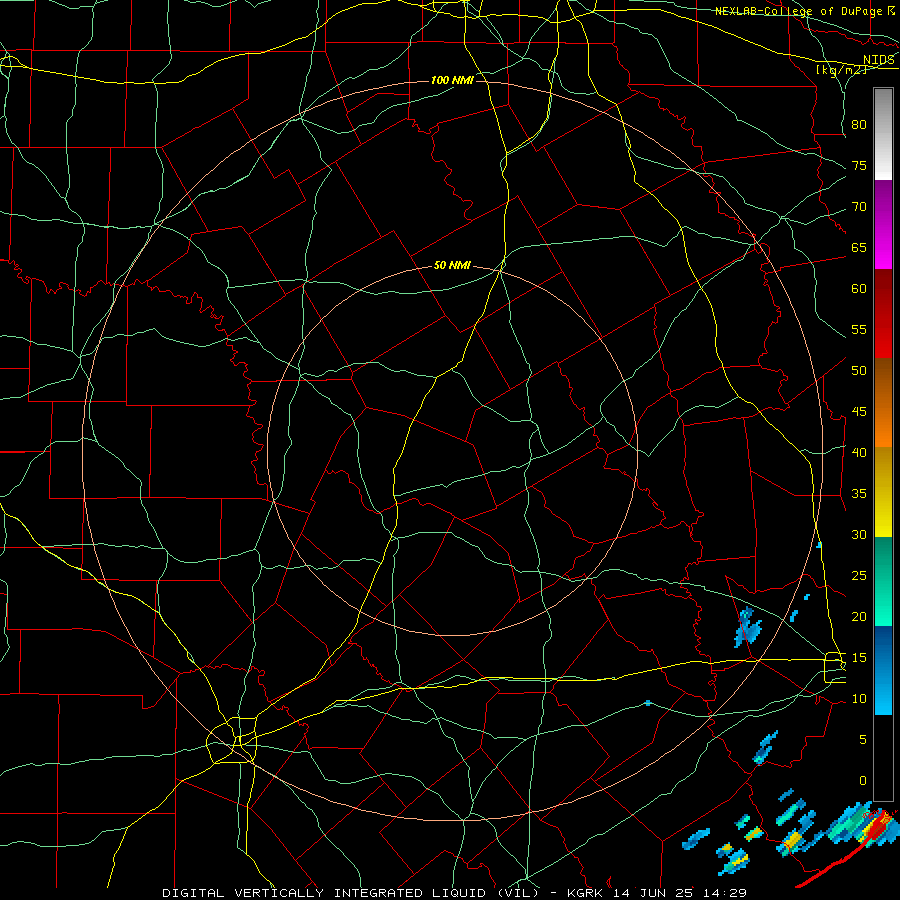Click the 0 value on the color scale
Screen dimensions: 900x900
[863, 781]
